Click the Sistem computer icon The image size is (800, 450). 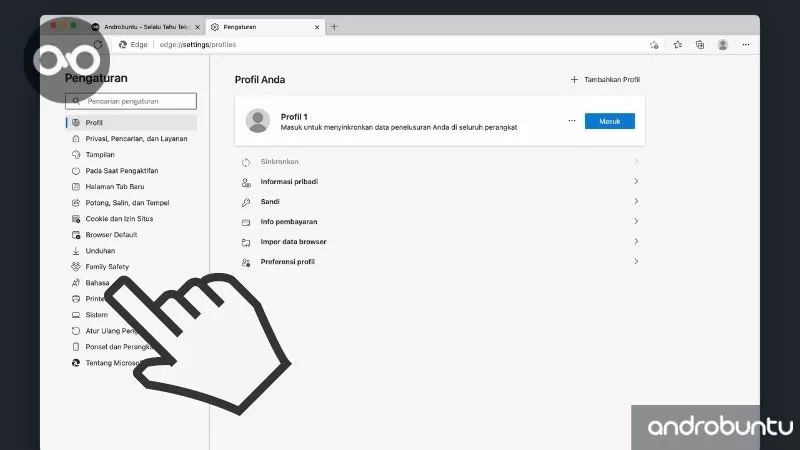point(76,315)
